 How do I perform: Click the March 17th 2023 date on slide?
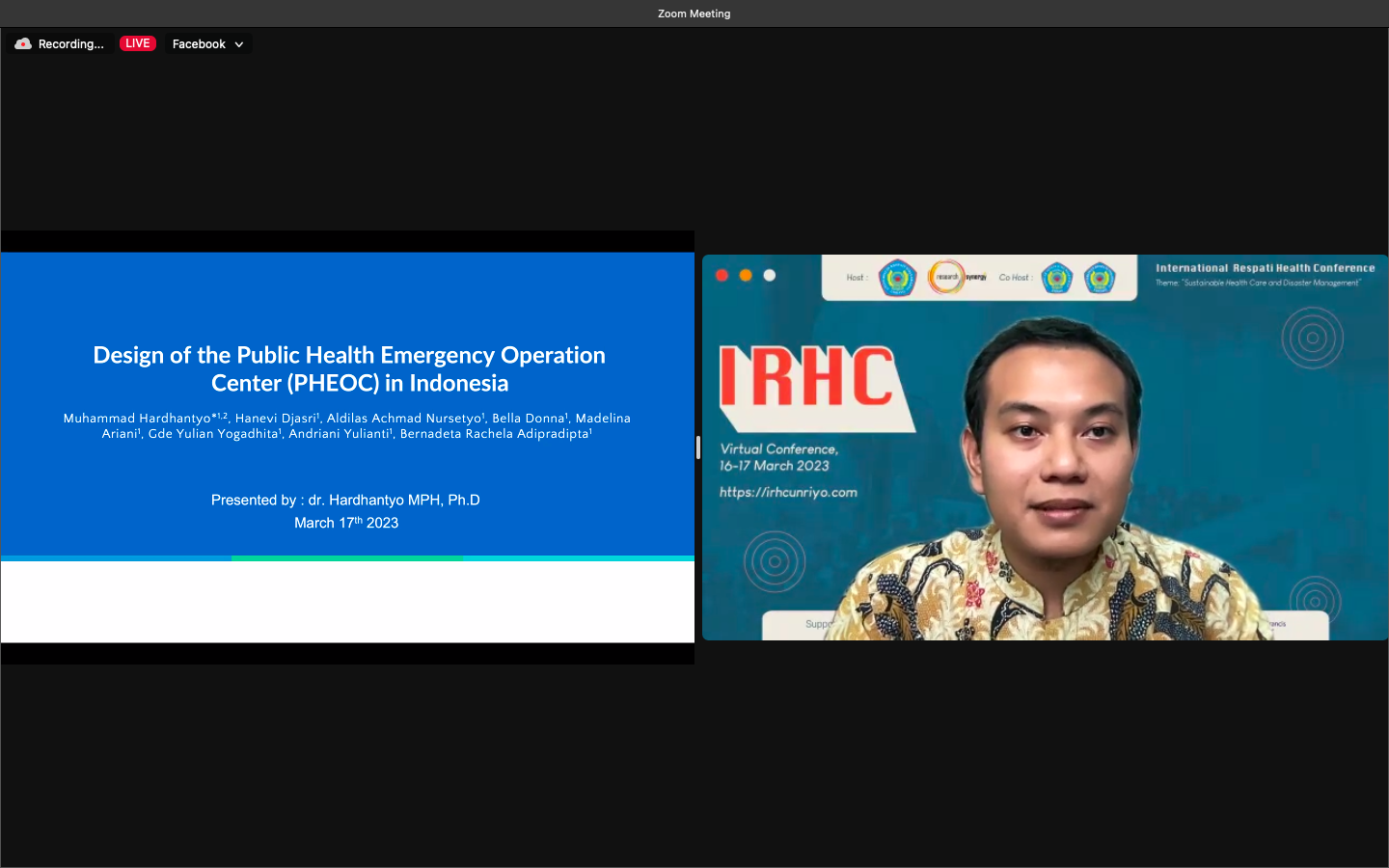pos(346,523)
